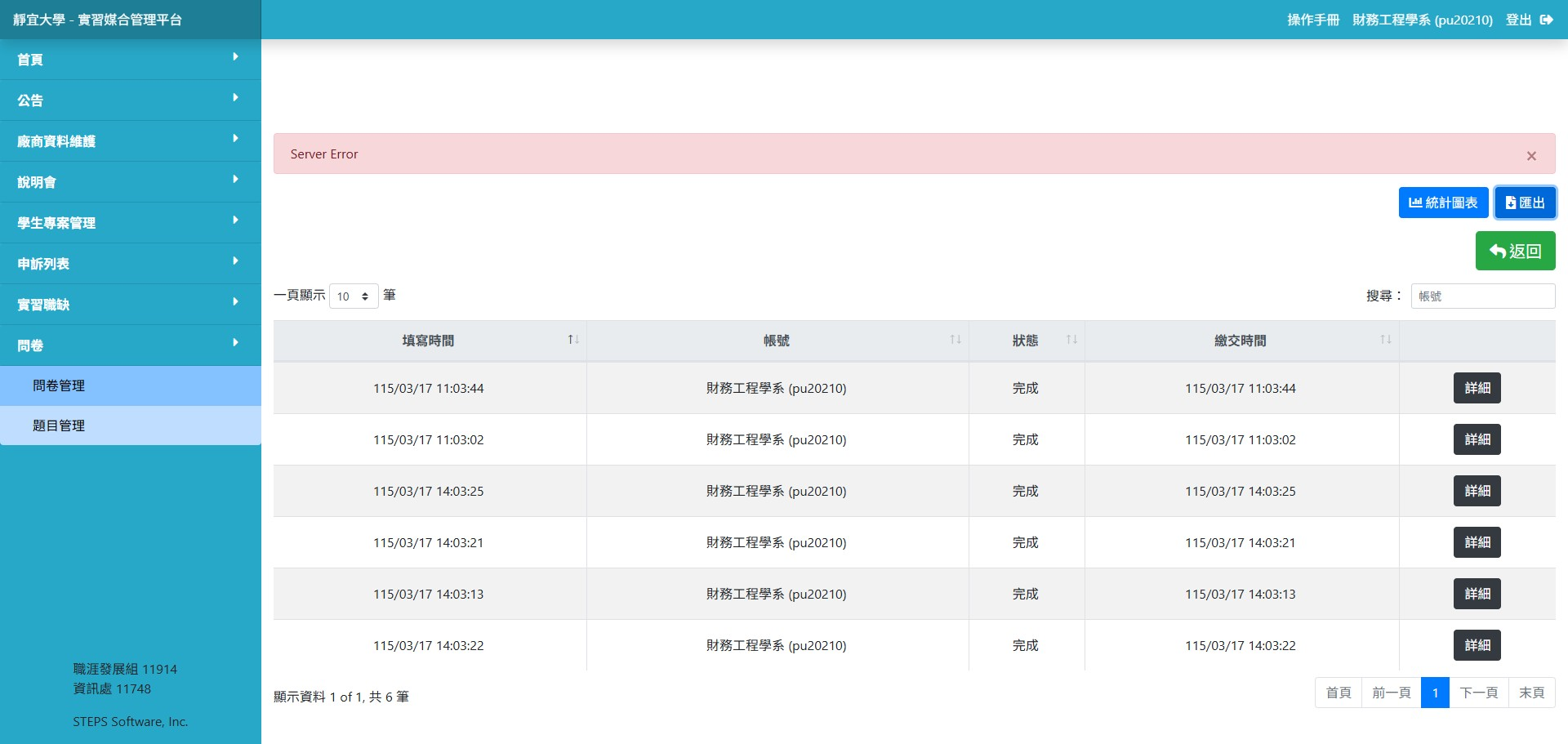Open 詳細 for the 11:03:44 row
Screen dimensions: 1568x744
click(1477, 388)
